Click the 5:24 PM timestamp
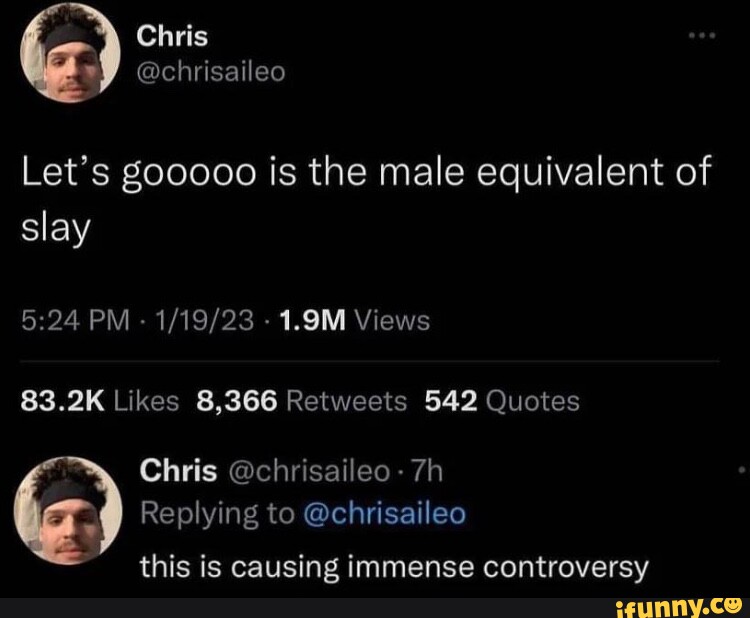The width and height of the screenshot is (750, 618). [x=75, y=320]
